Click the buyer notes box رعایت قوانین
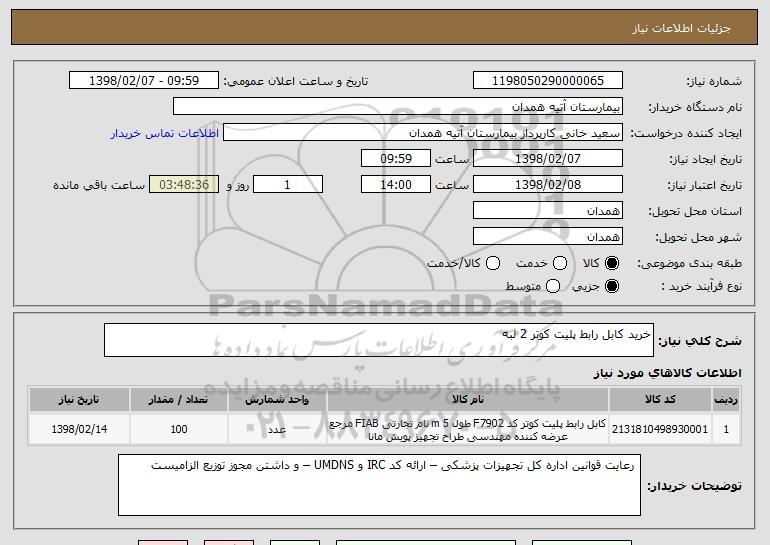 point(379,485)
